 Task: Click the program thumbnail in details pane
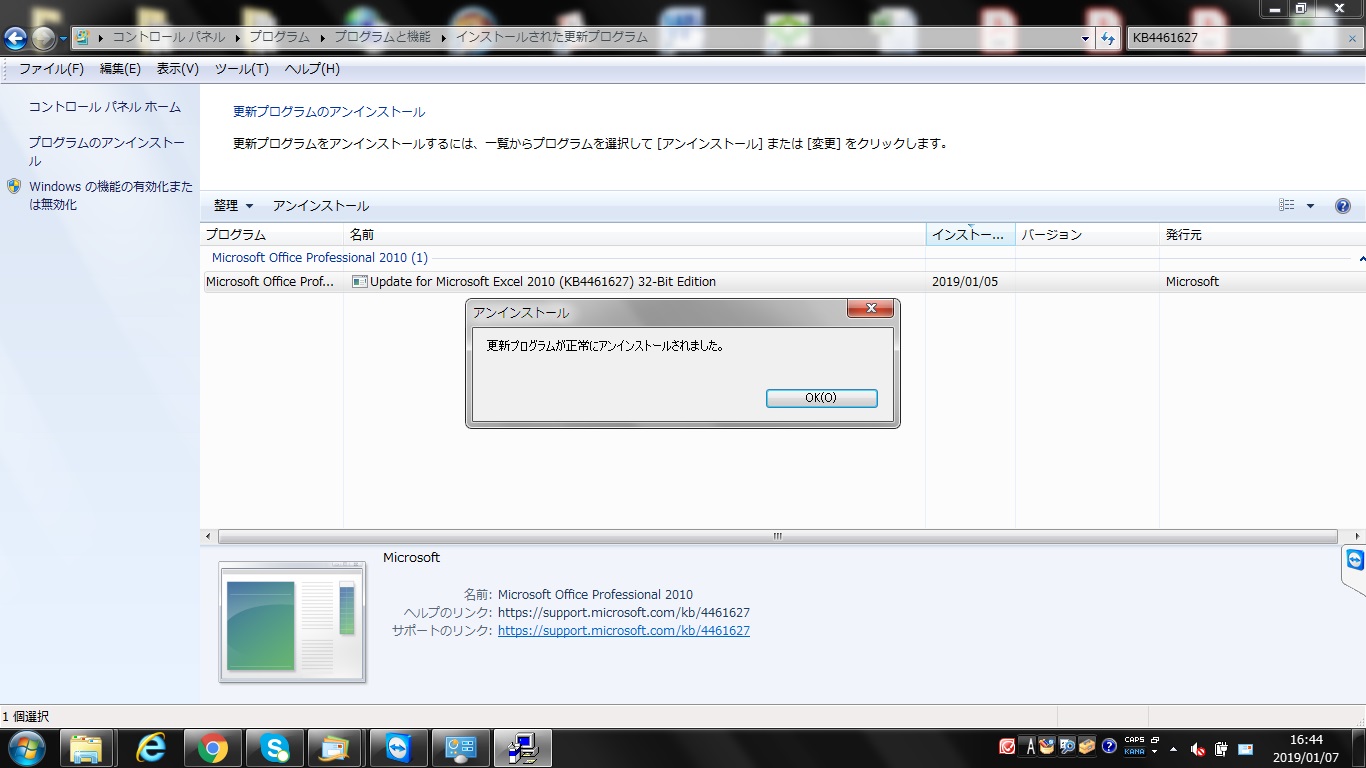(292, 622)
